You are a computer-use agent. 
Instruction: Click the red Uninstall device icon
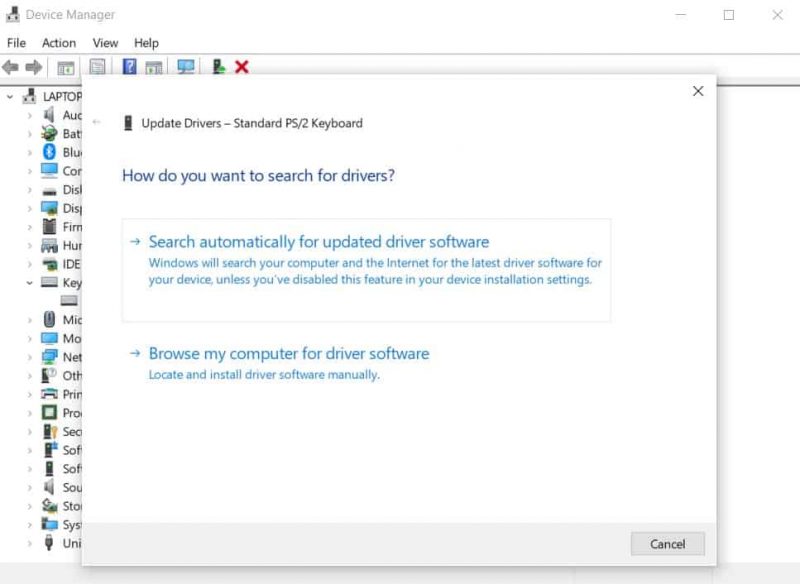[x=243, y=67]
